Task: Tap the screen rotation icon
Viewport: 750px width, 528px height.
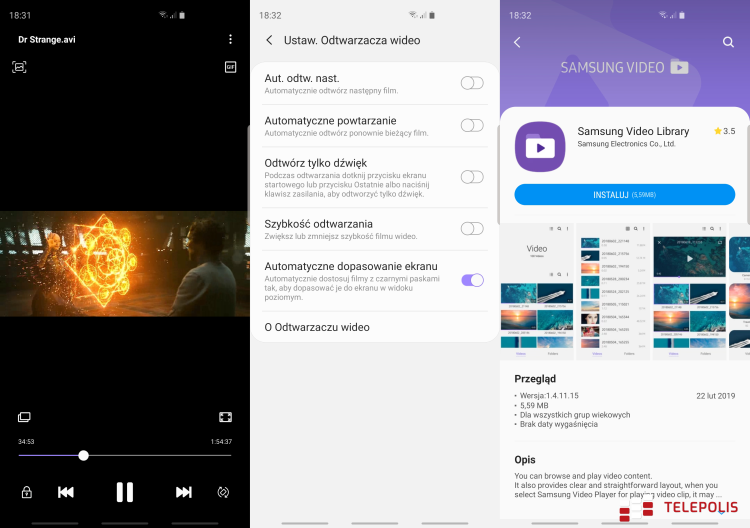Action: pyautogui.click(x=223, y=492)
